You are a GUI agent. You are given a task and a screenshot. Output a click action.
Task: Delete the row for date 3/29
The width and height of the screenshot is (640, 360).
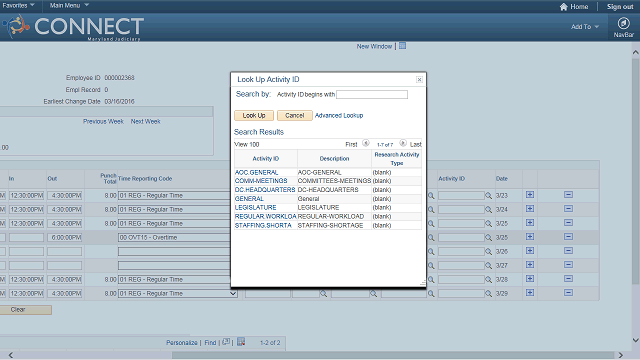coord(568,293)
